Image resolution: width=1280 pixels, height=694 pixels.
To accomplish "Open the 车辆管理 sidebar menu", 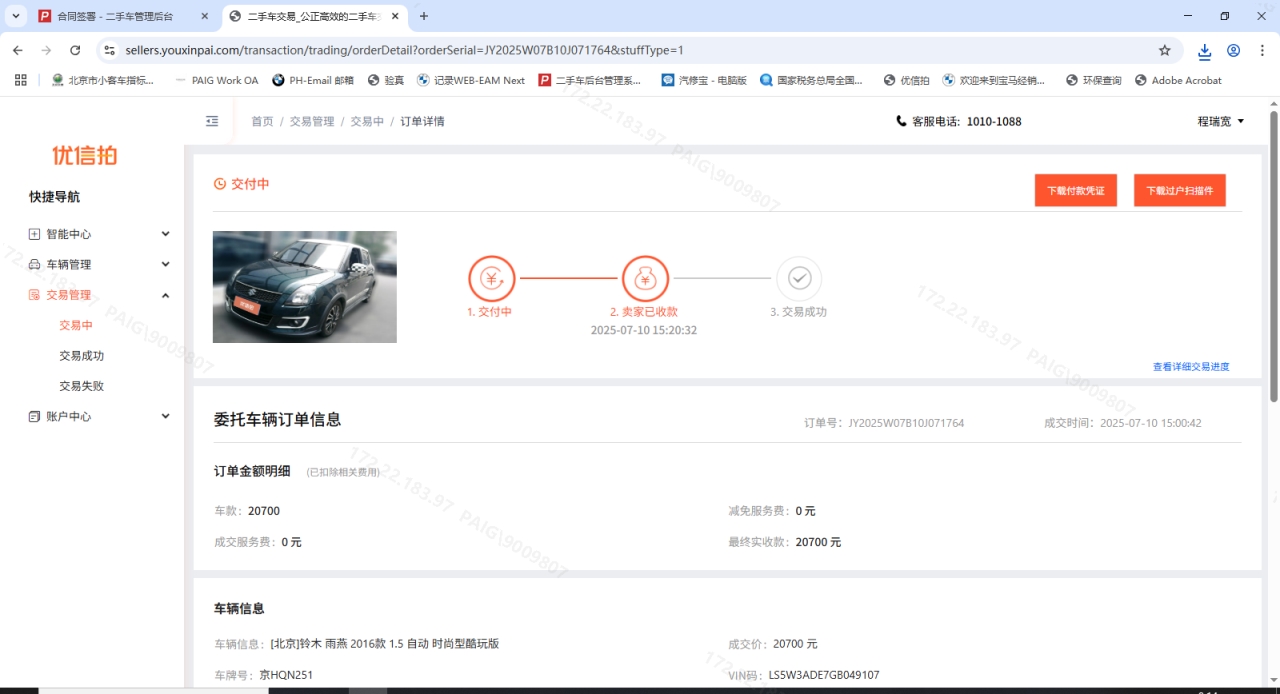I will click(69, 264).
